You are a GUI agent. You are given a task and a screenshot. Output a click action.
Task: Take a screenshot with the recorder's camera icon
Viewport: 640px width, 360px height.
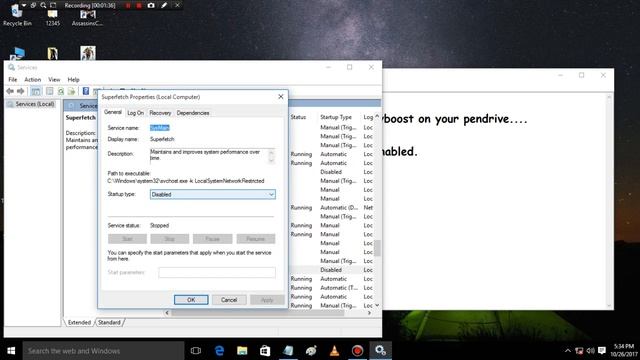(151, 5)
